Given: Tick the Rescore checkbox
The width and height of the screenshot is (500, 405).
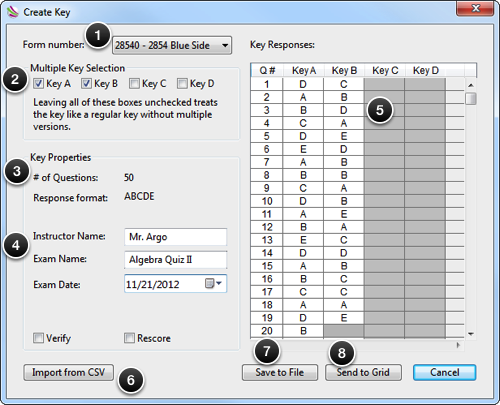Looking at the screenshot, I should tap(129, 338).
